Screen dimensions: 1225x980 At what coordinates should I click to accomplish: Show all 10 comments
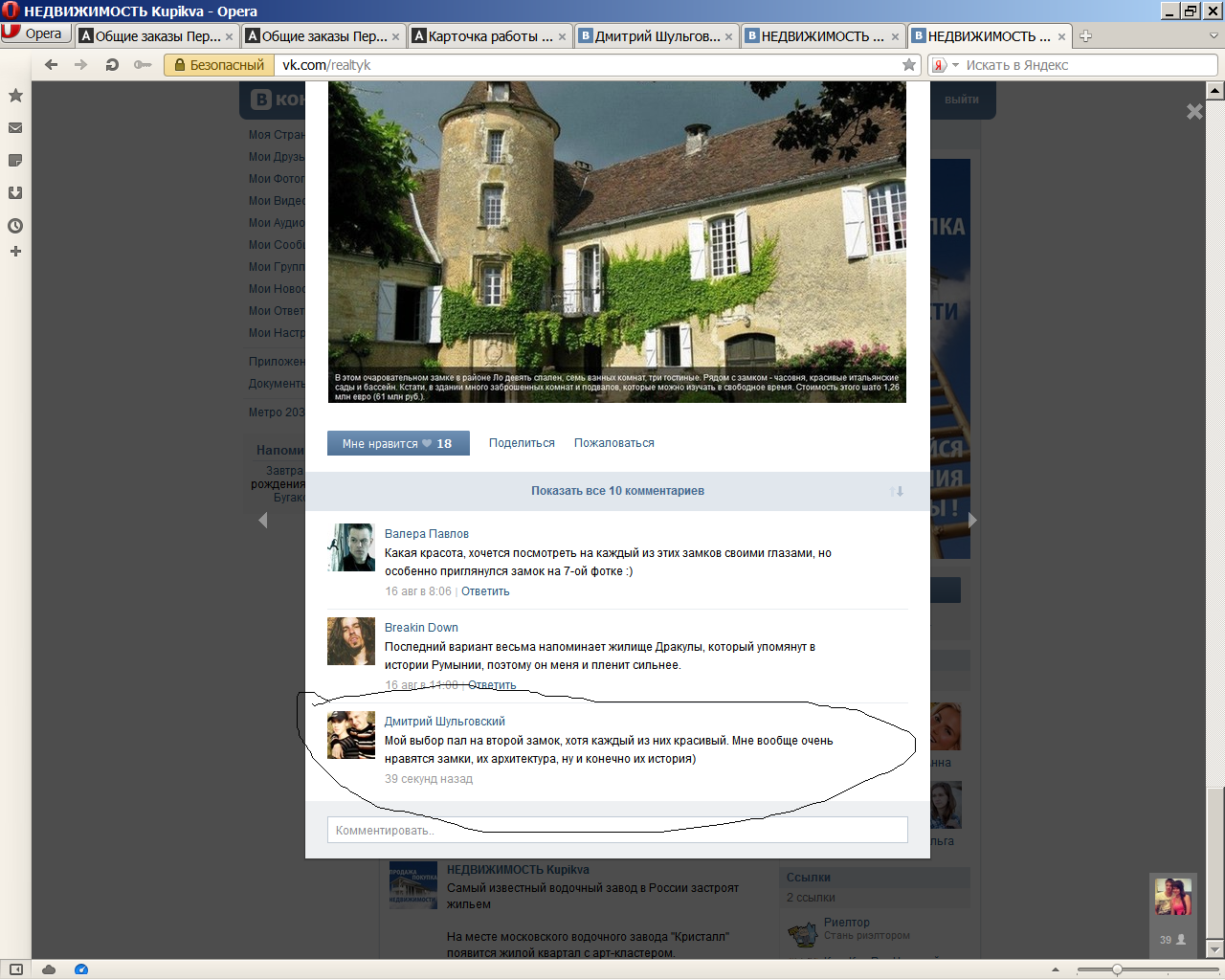click(617, 491)
